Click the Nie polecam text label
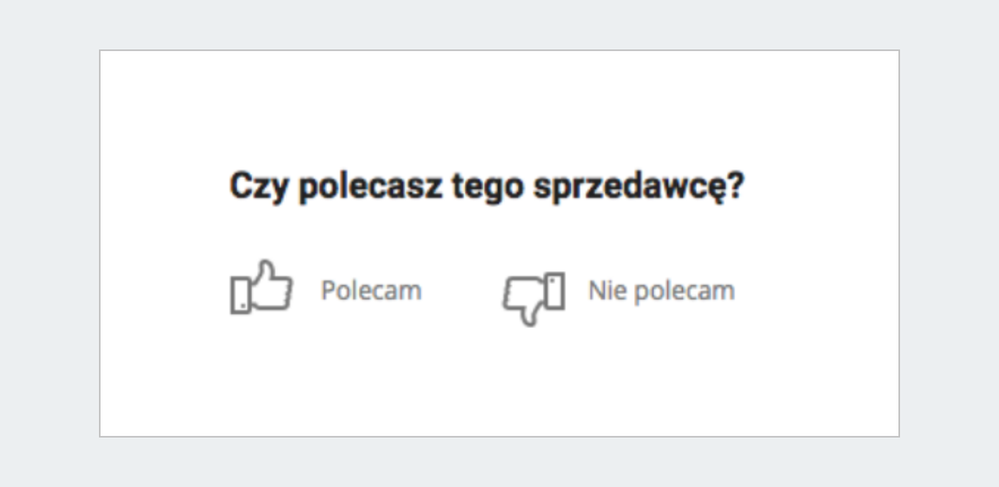 pyautogui.click(x=662, y=291)
